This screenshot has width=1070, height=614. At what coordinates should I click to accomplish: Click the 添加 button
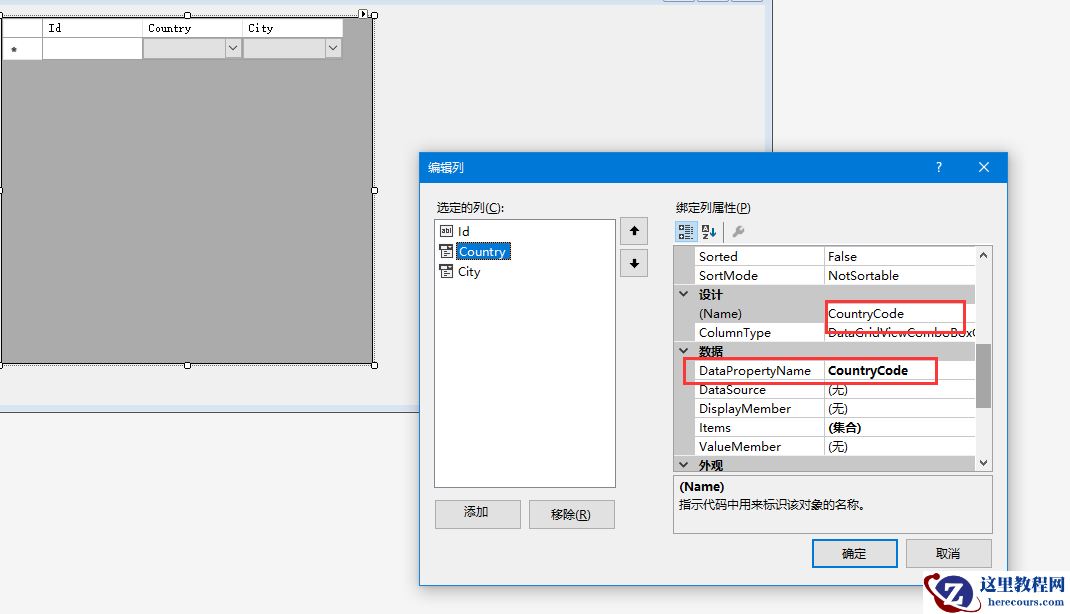[477, 513]
